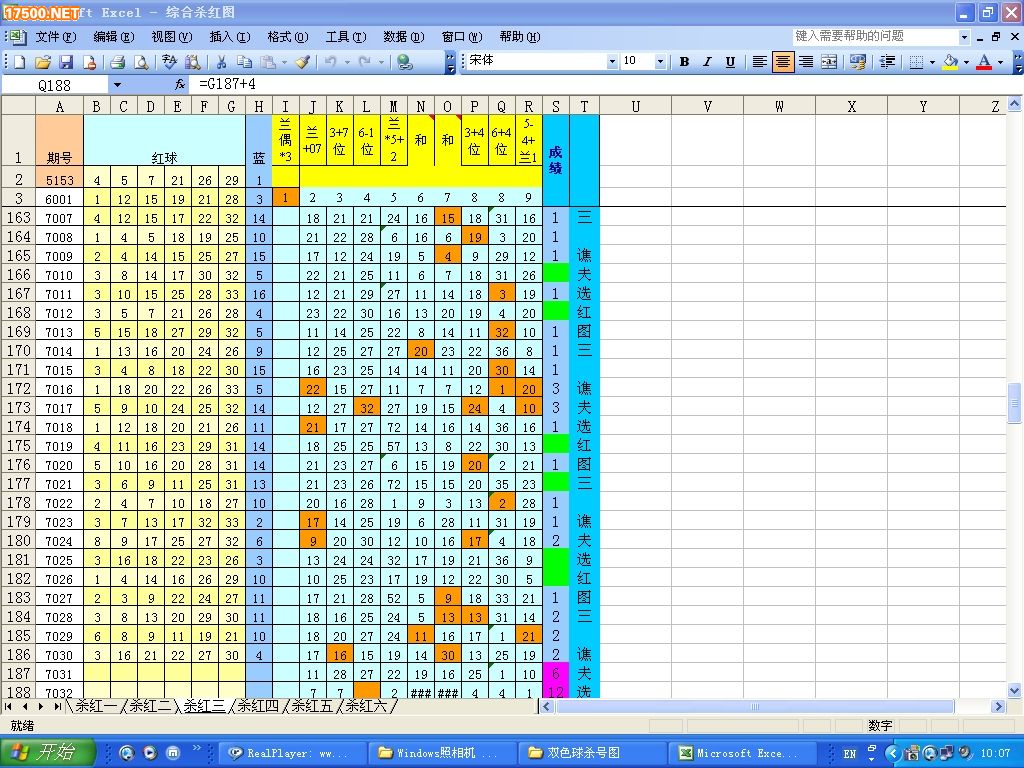The width and height of the screenshot is (1024, 768).
Task: Switch to 双色球杀号图 taskbar folder
Action: [x=590, y=753]
